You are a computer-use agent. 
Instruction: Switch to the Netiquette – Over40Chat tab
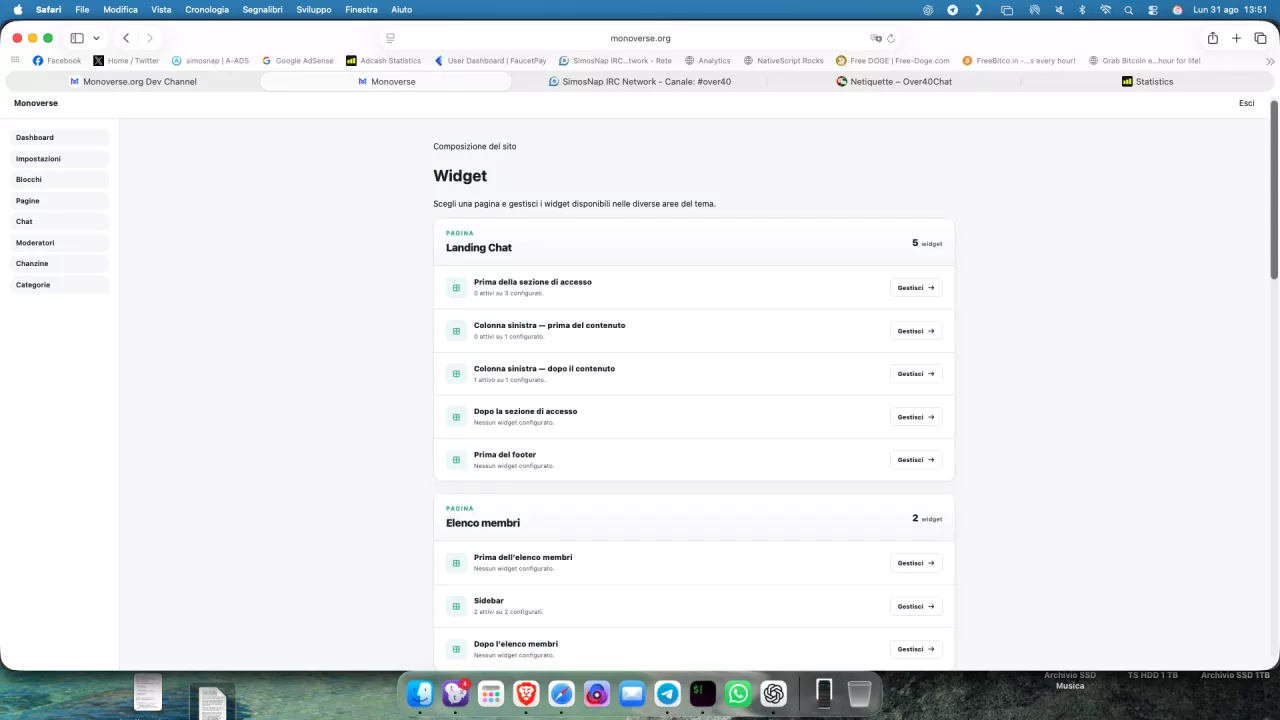pos(894,81)
